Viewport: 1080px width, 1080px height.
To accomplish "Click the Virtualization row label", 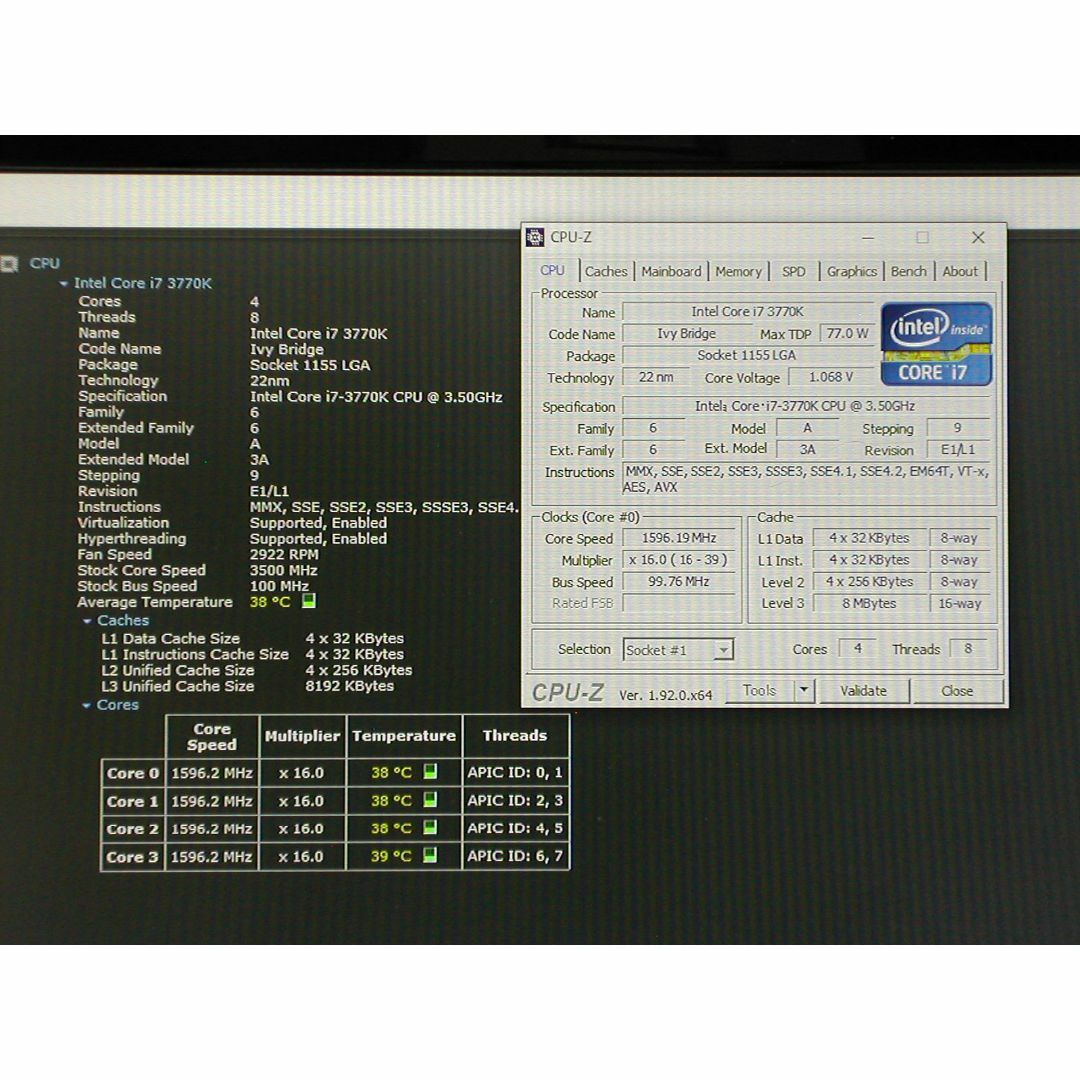I will pos(123,523).
